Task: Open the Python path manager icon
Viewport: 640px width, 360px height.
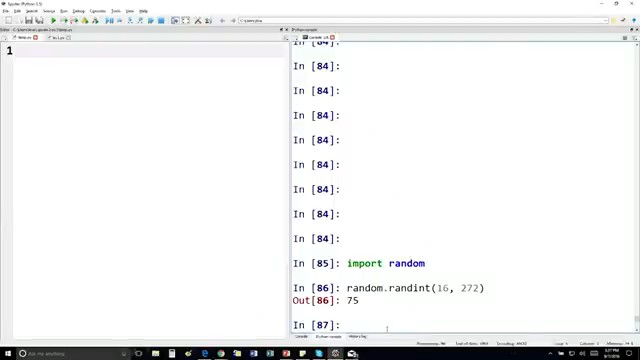Action: pyautogui.click(x=208, y=20)
